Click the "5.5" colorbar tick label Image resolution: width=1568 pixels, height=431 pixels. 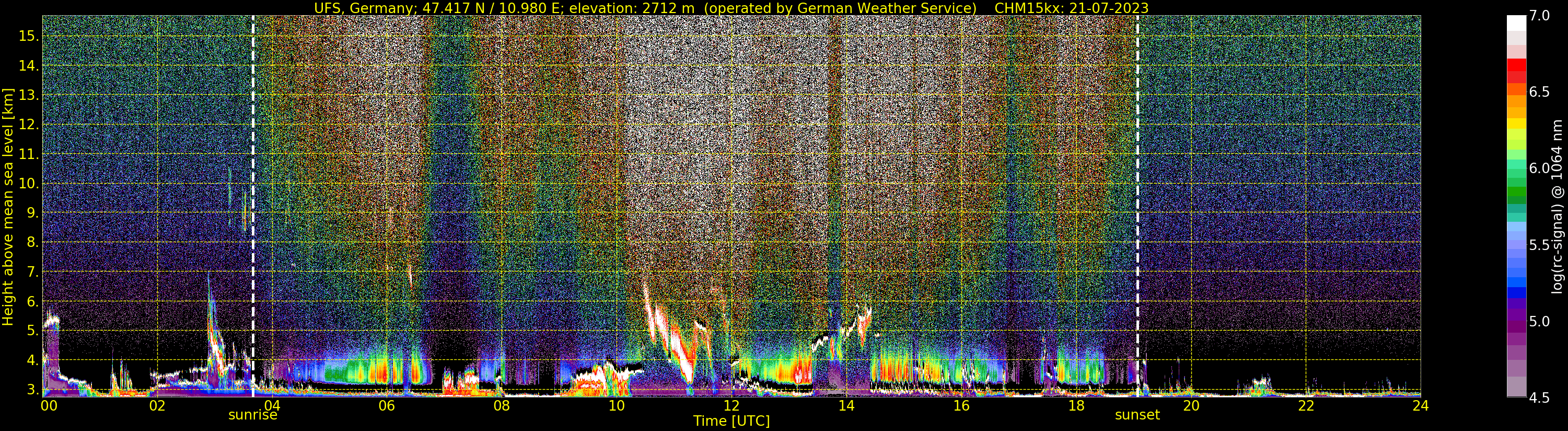[1539, 245]
